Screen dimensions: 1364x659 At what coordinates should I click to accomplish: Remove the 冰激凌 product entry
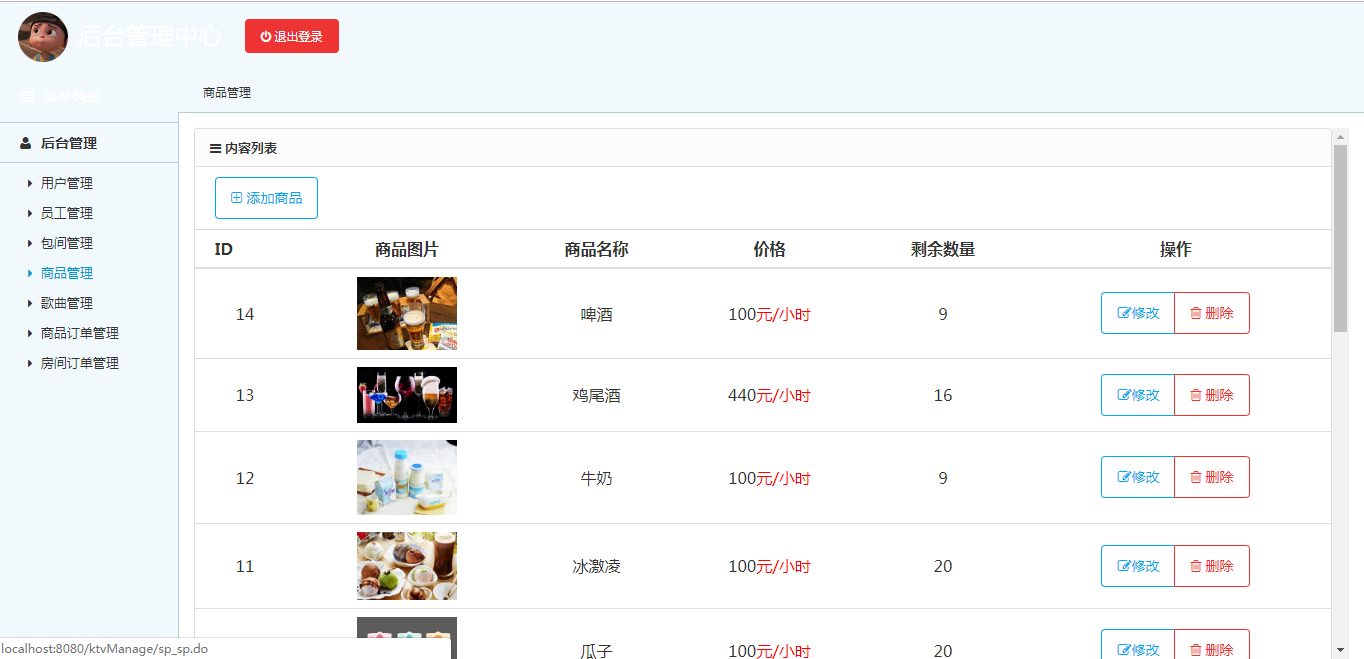[1212, 566]
